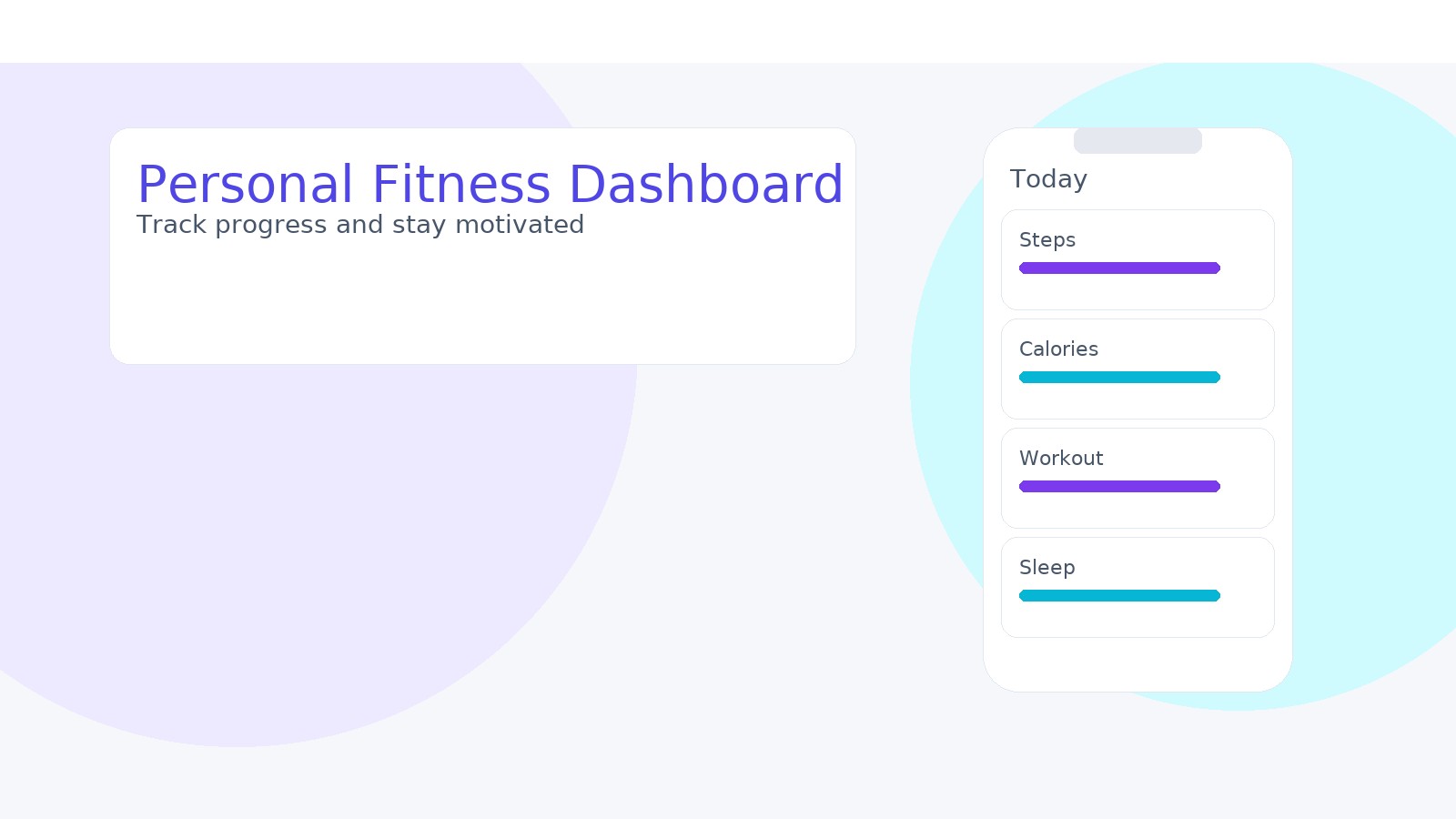The width and height of the screenshot is (1456, 819).
Task: Click the purple Steps progress bar
Action: tap(1119, 268)
